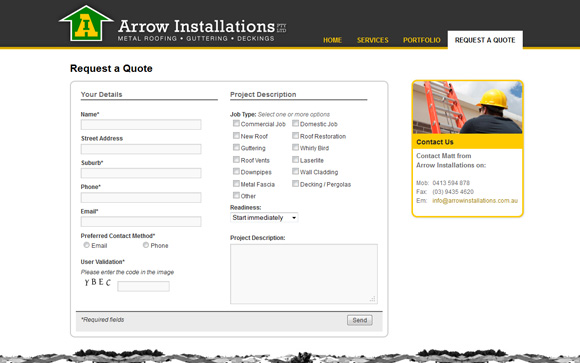Select the REQUEST A QUOTE tab
Screen dimensions: 580x363
pos(485,40)
